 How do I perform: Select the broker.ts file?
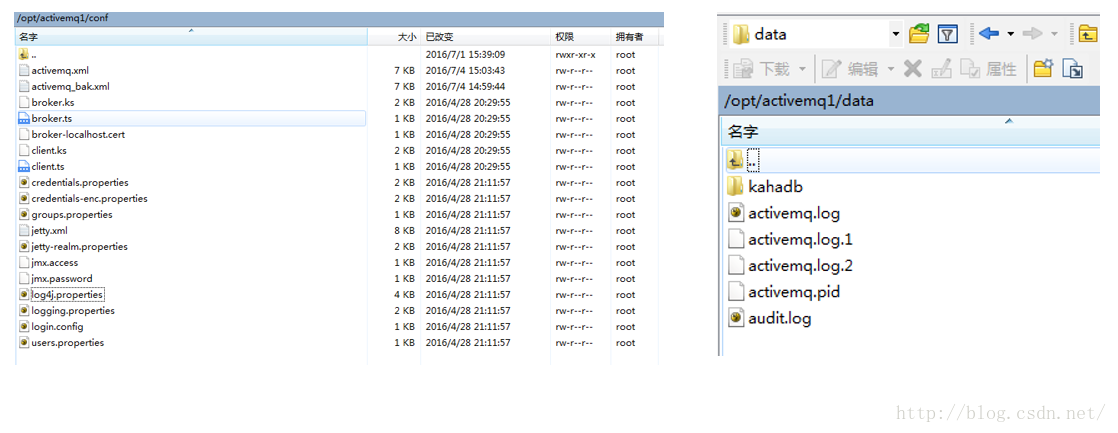51,118
